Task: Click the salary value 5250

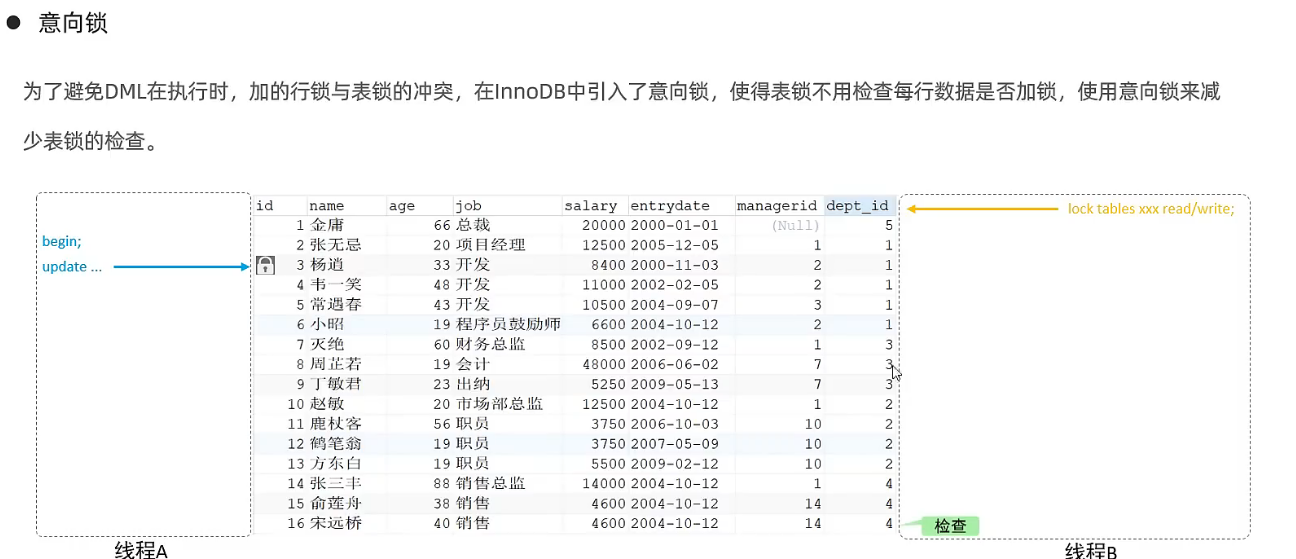Action: coord(608,384)
